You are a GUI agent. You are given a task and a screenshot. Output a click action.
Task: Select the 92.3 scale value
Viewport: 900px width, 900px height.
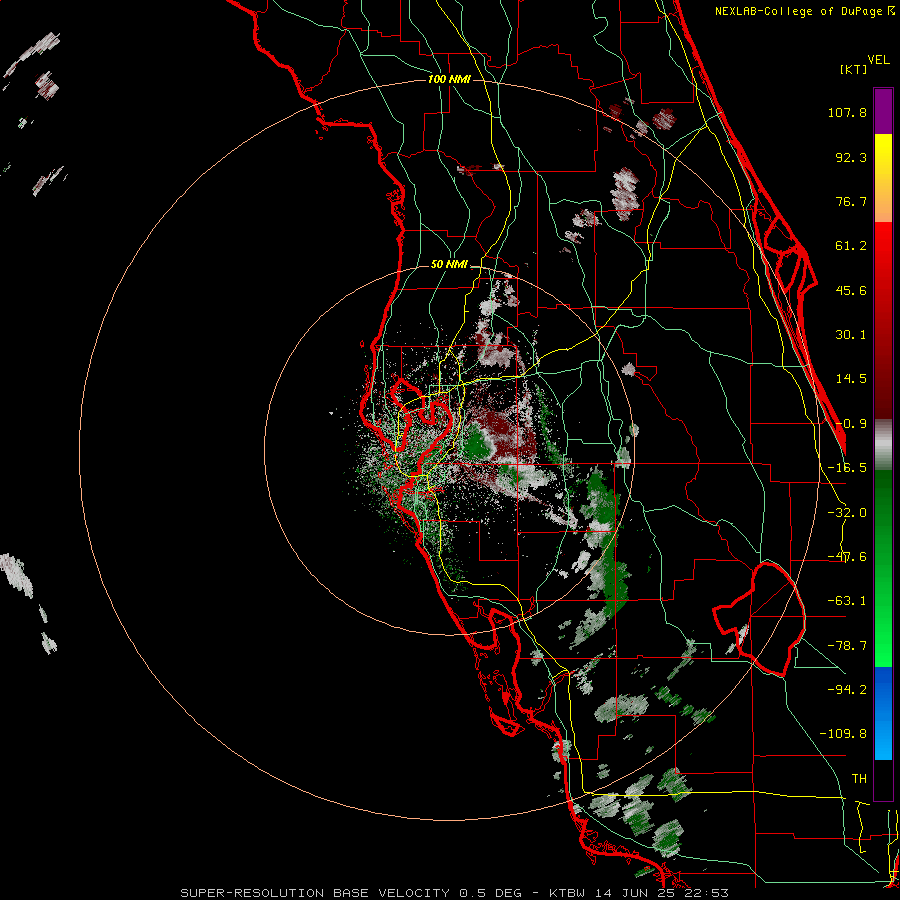point(851,157)
